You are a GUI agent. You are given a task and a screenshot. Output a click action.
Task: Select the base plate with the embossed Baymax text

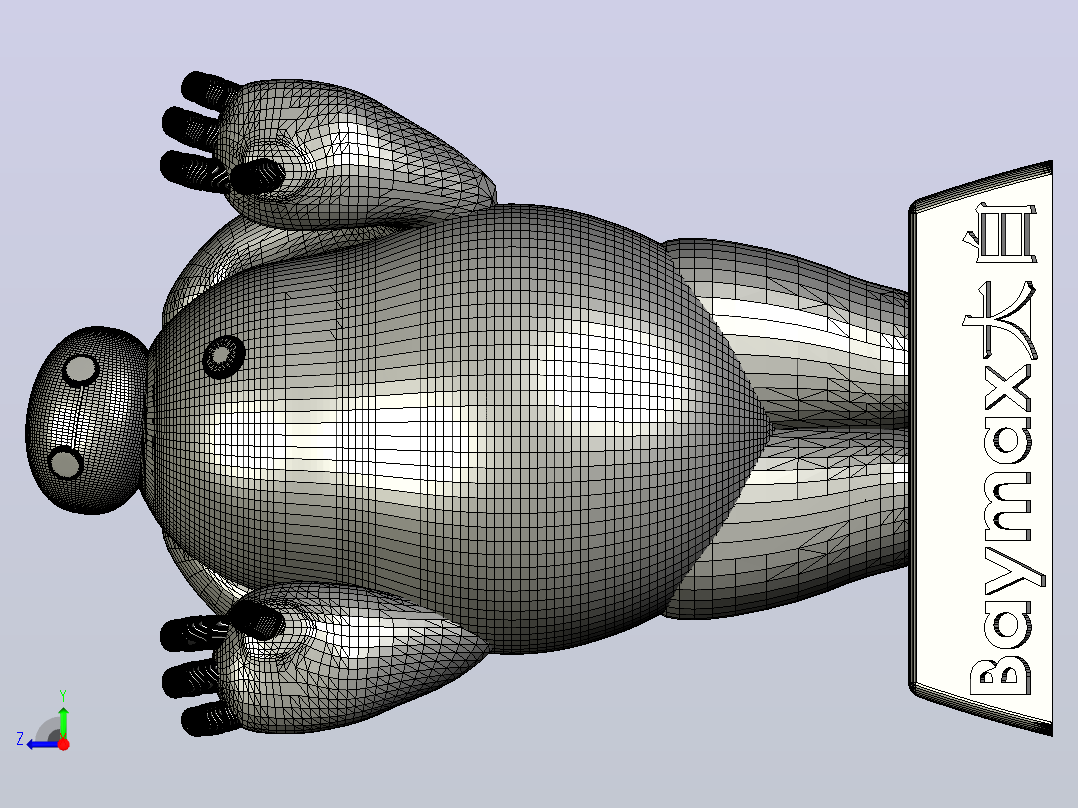(x=981, y=448)
